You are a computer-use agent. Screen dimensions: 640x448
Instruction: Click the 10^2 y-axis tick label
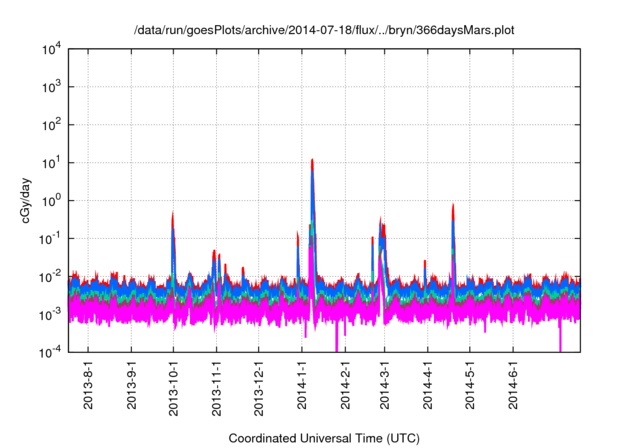click(x=50, y=125)
